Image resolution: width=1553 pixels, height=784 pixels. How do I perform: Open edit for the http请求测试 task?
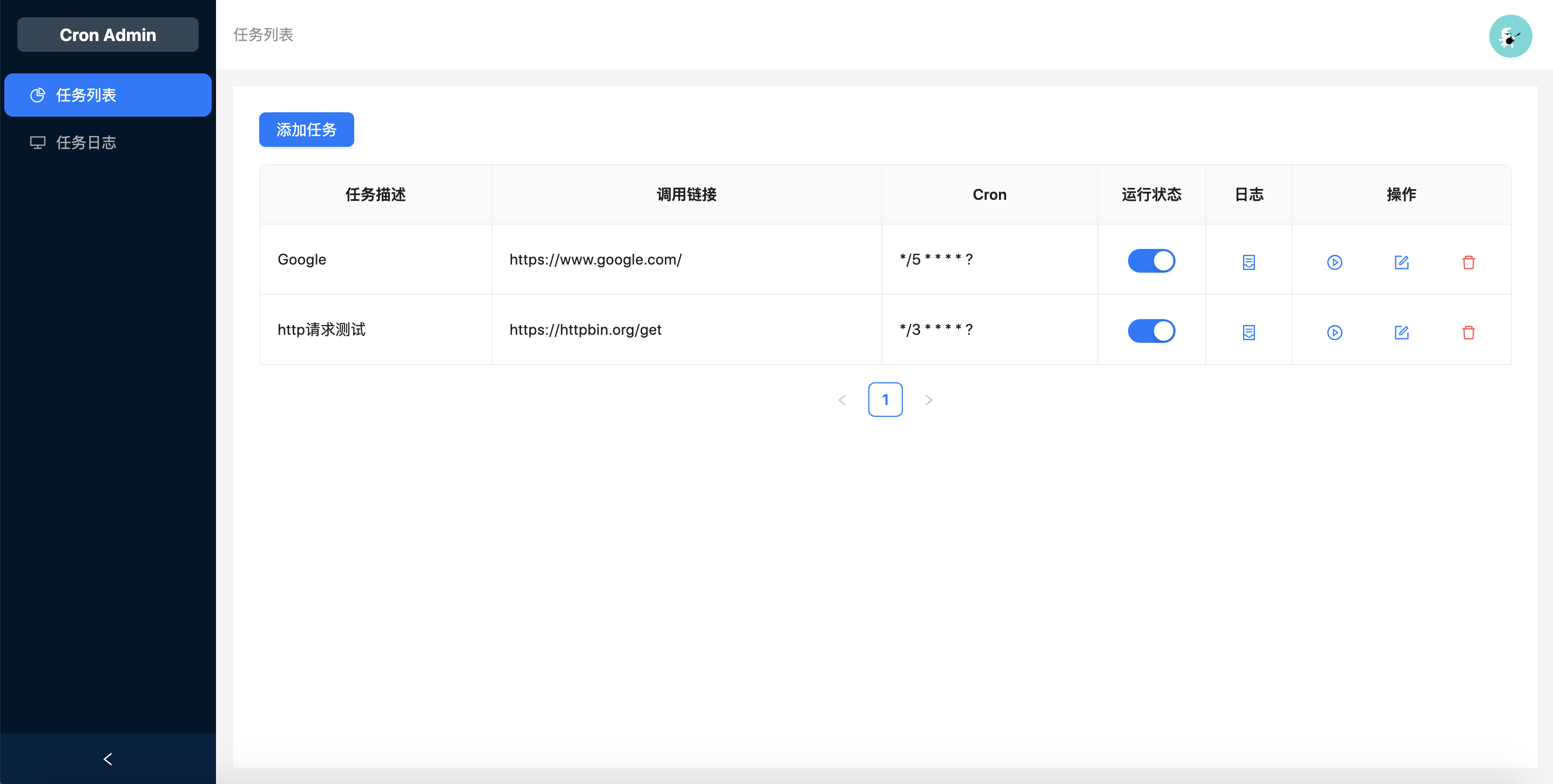(1402, 332)
